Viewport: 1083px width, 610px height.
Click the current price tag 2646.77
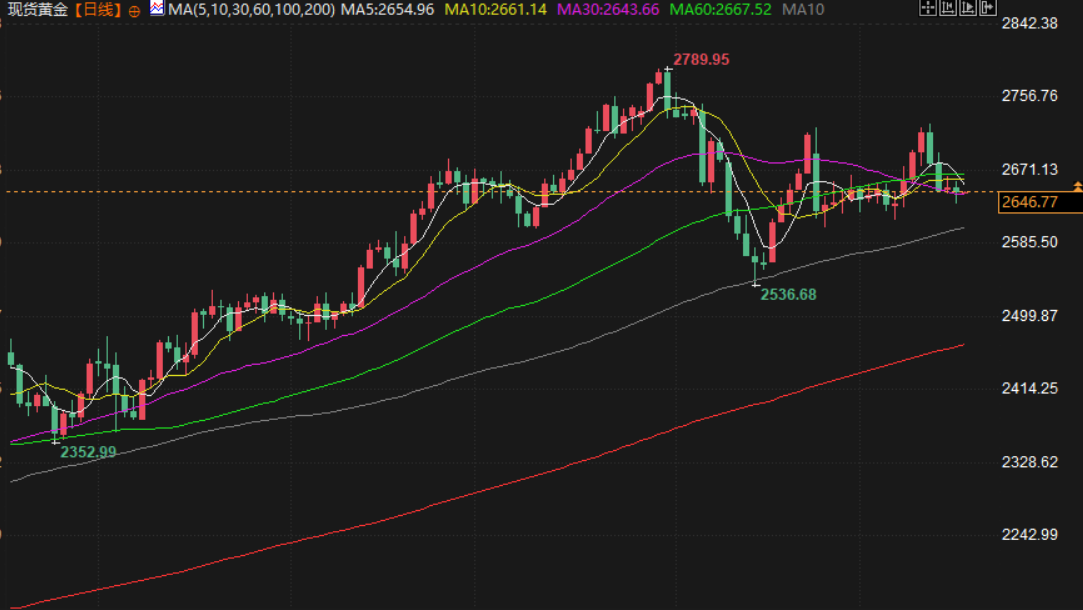pos(1040,202)
